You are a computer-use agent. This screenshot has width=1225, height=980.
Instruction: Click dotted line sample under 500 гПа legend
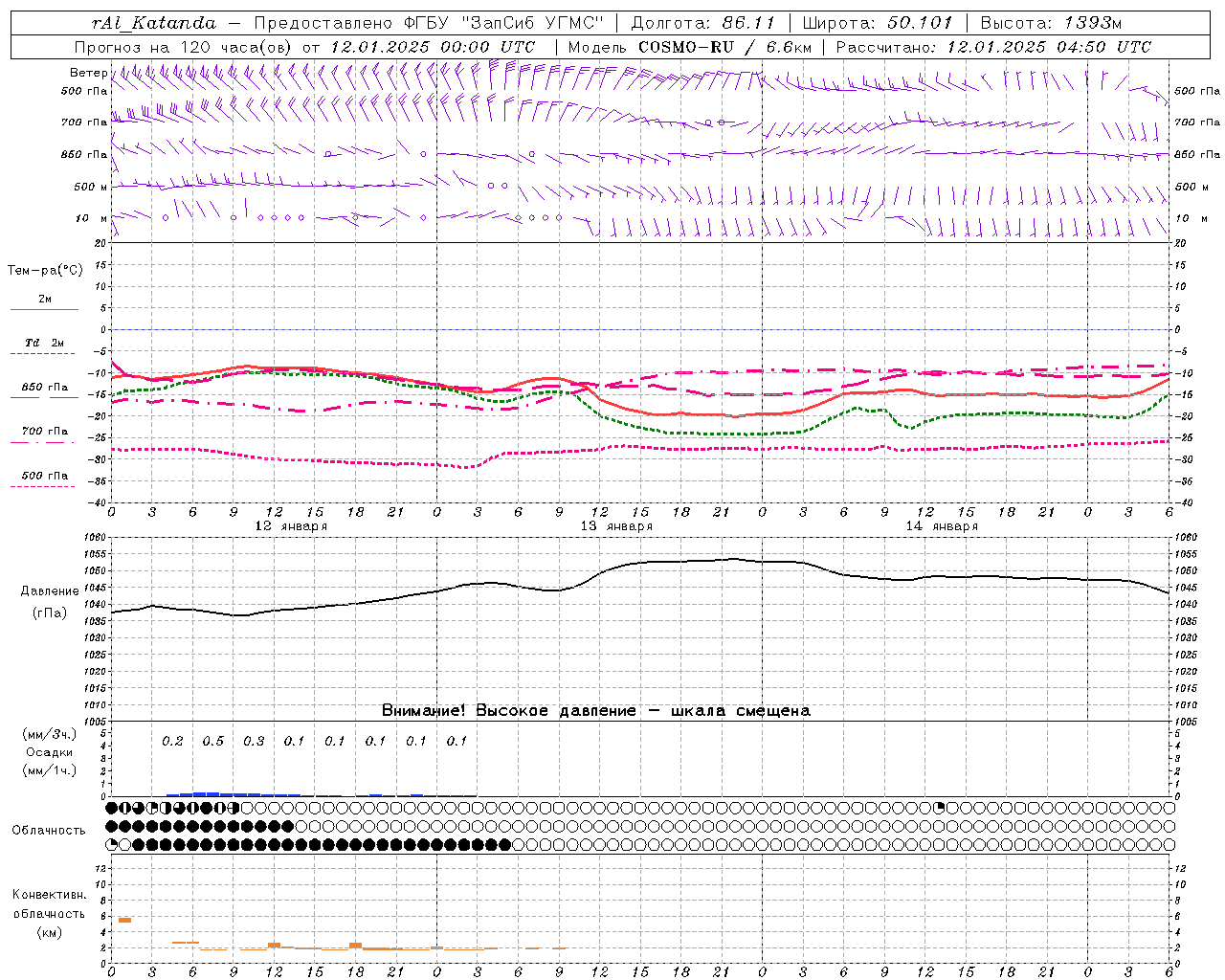[x=43, y=486]
